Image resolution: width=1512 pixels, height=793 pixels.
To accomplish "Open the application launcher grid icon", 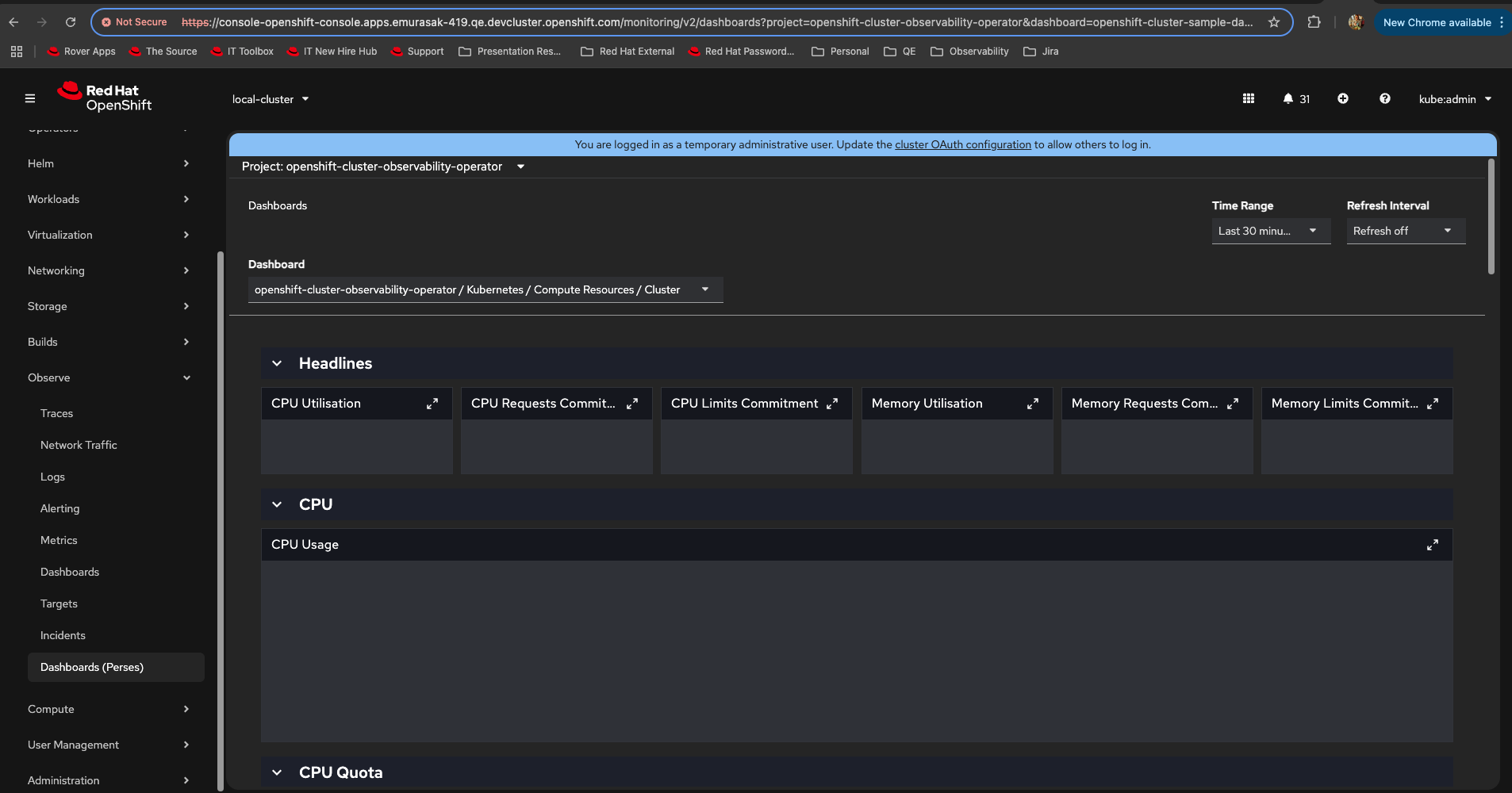I will click(1248, 99).
